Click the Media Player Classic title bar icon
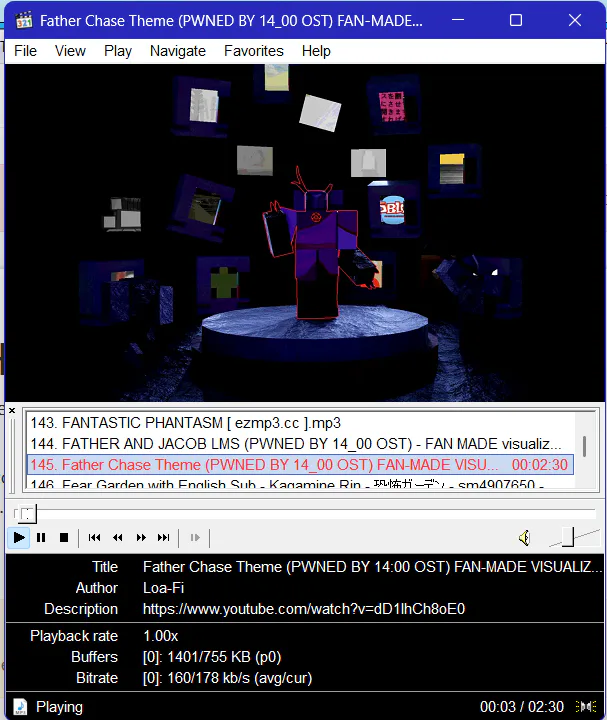Image resolution: width=607 pixels, height=720 pixels. 23,21
